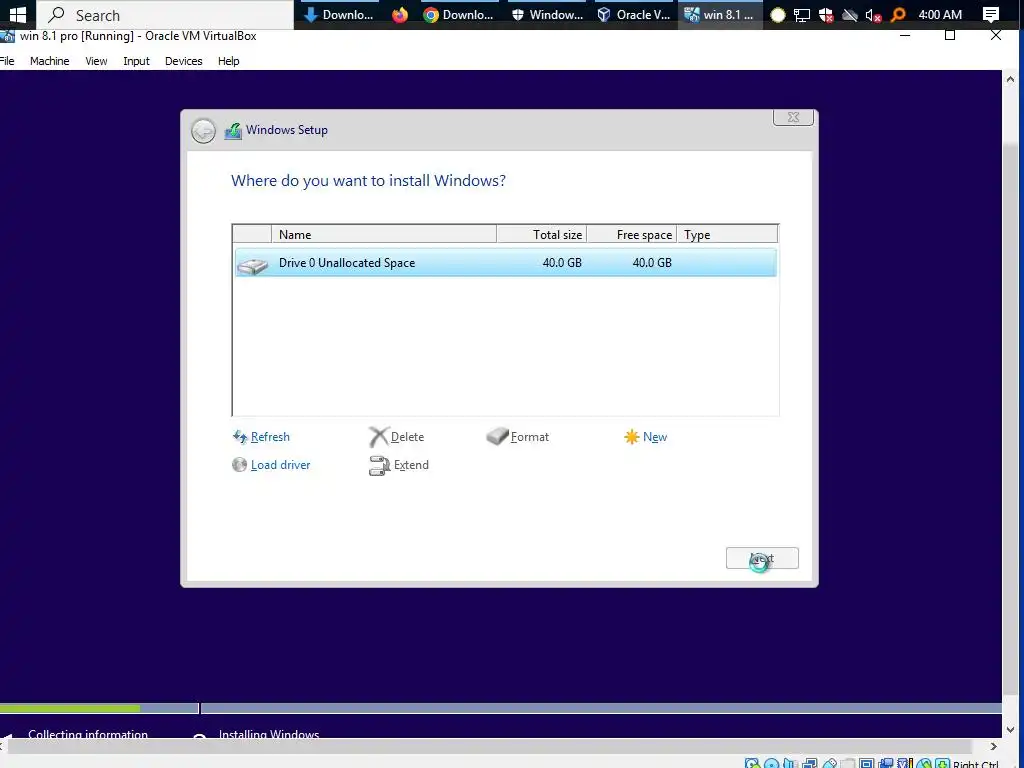Image resolution: width=1024 pixels, height=768 pixels.
Task: Click the Format option
Action: [530, 437]
